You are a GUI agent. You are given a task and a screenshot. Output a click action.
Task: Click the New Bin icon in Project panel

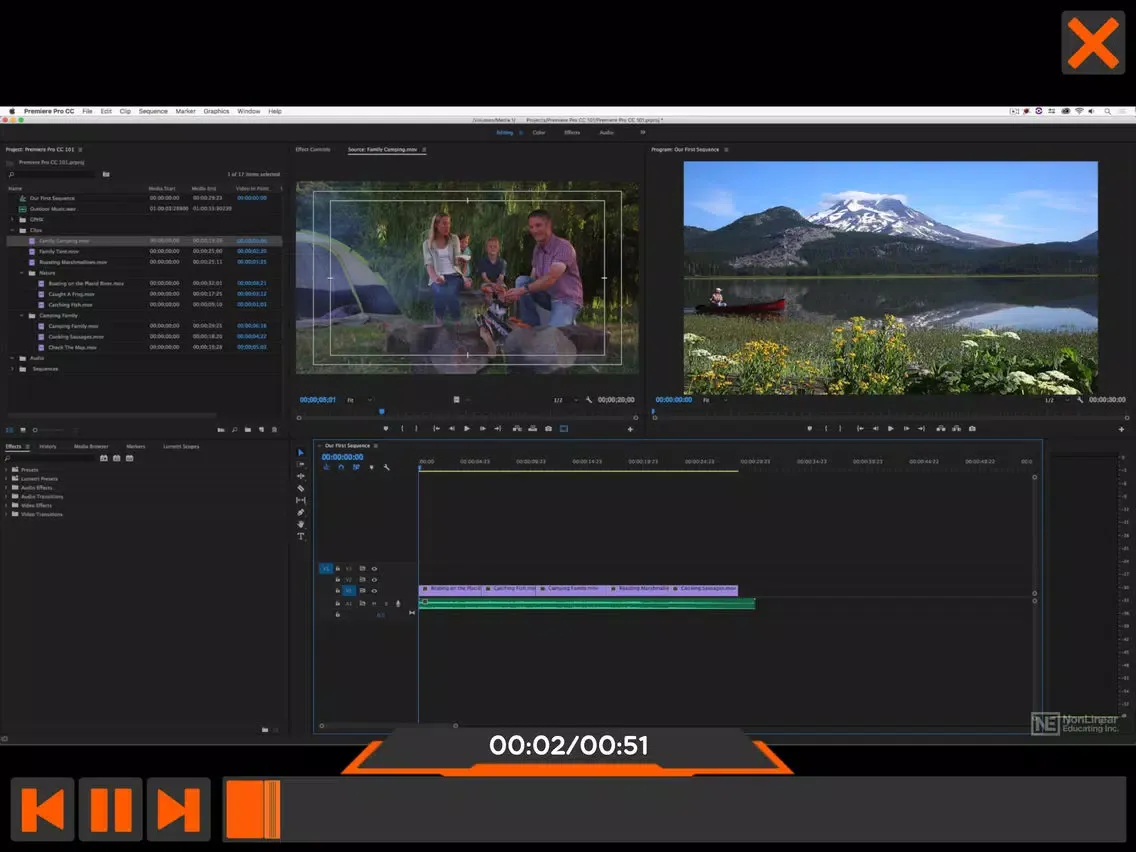click(x=248, y=430)
